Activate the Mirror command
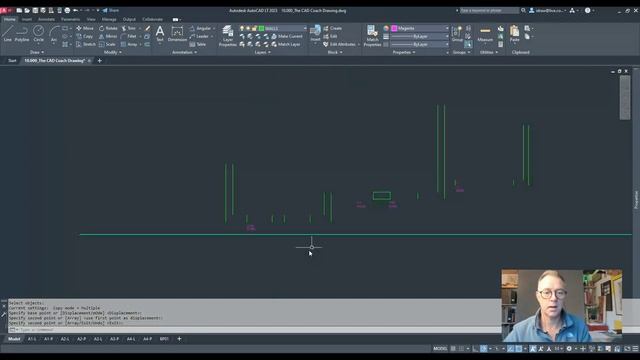Image resolution: width=640 pixels, height=360 pixels. (108, 36)
